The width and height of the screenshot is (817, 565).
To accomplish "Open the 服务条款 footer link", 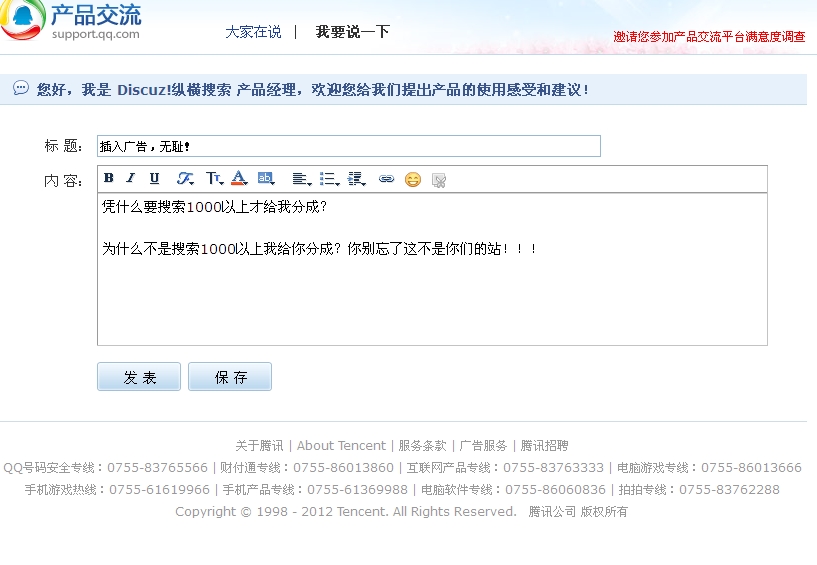I will coord(423,446).
